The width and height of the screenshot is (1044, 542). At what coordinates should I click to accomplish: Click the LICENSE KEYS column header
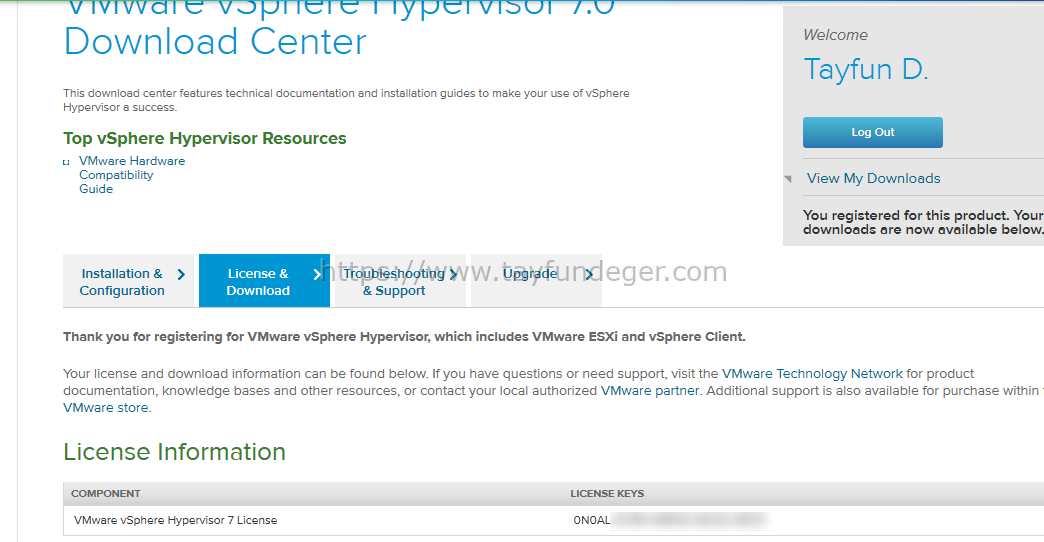(607, 493)
